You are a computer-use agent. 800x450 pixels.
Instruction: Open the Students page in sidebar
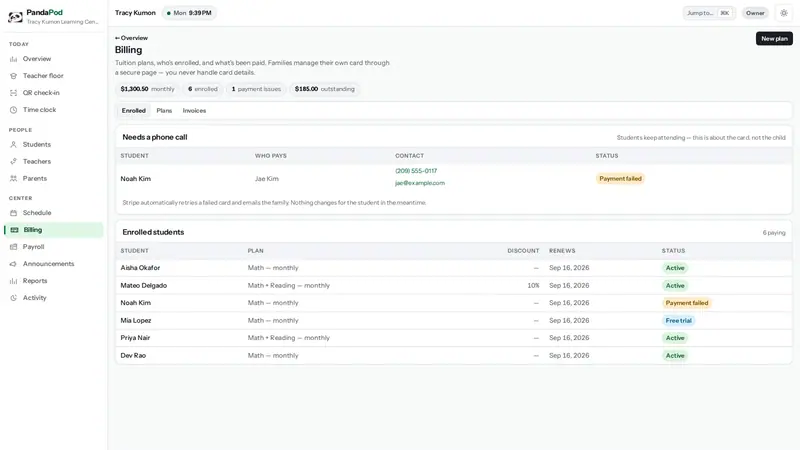tap(54, 145)
